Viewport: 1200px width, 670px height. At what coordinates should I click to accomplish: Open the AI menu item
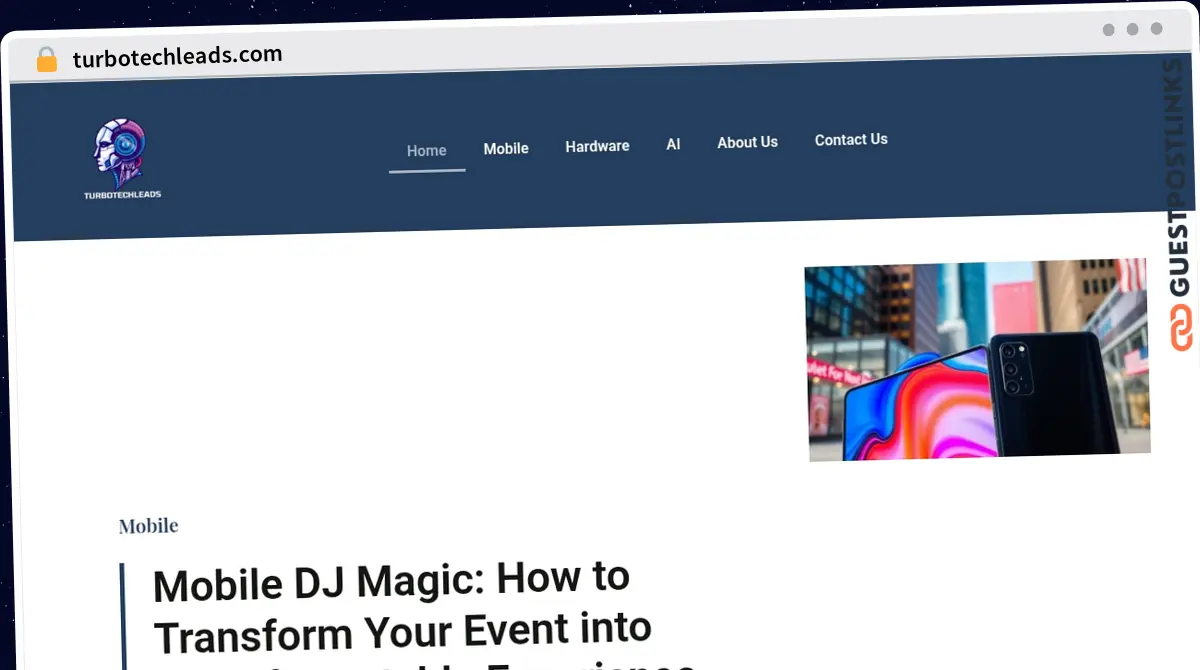click(x=673, y=144)
